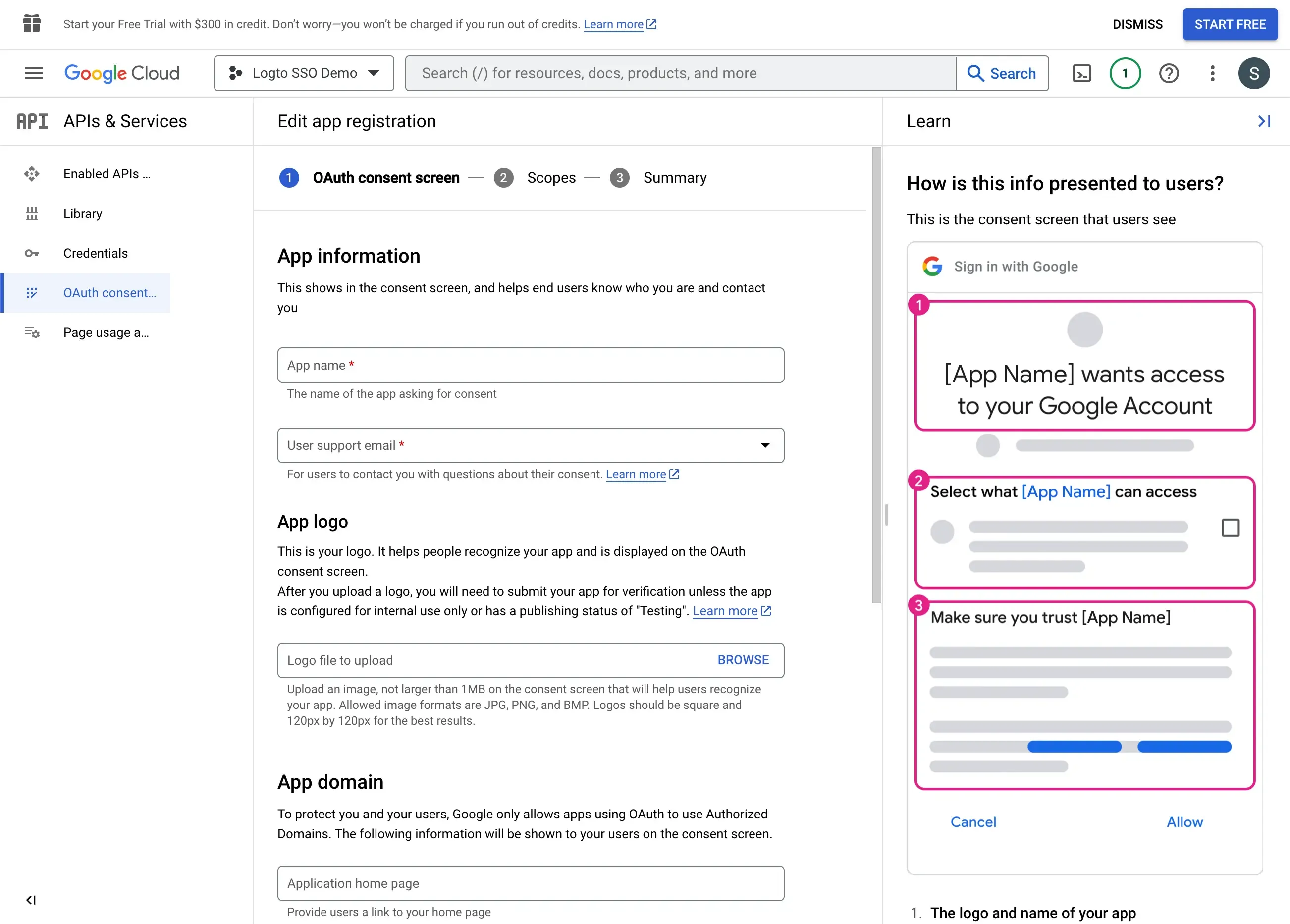
Task: Select the User support email dropdown
Action: pos(530,445)
